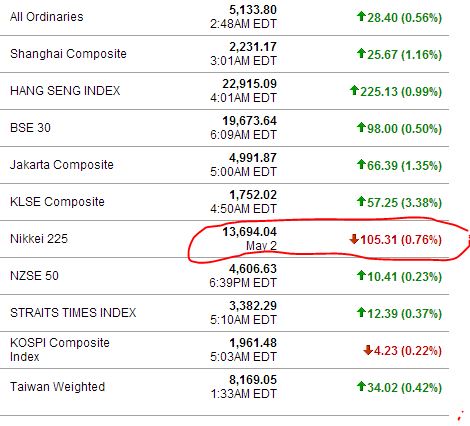Click the green up arrow beside 225.13
470x426 pixels.
point(354,90)
